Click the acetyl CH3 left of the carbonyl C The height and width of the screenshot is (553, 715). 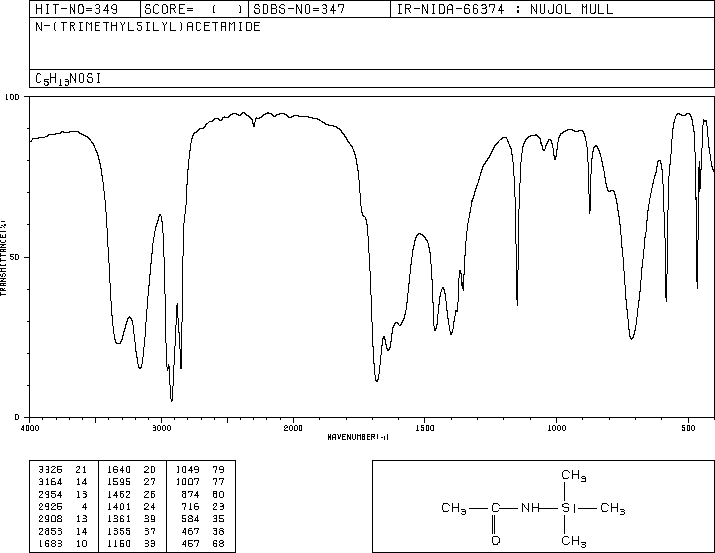454,508
